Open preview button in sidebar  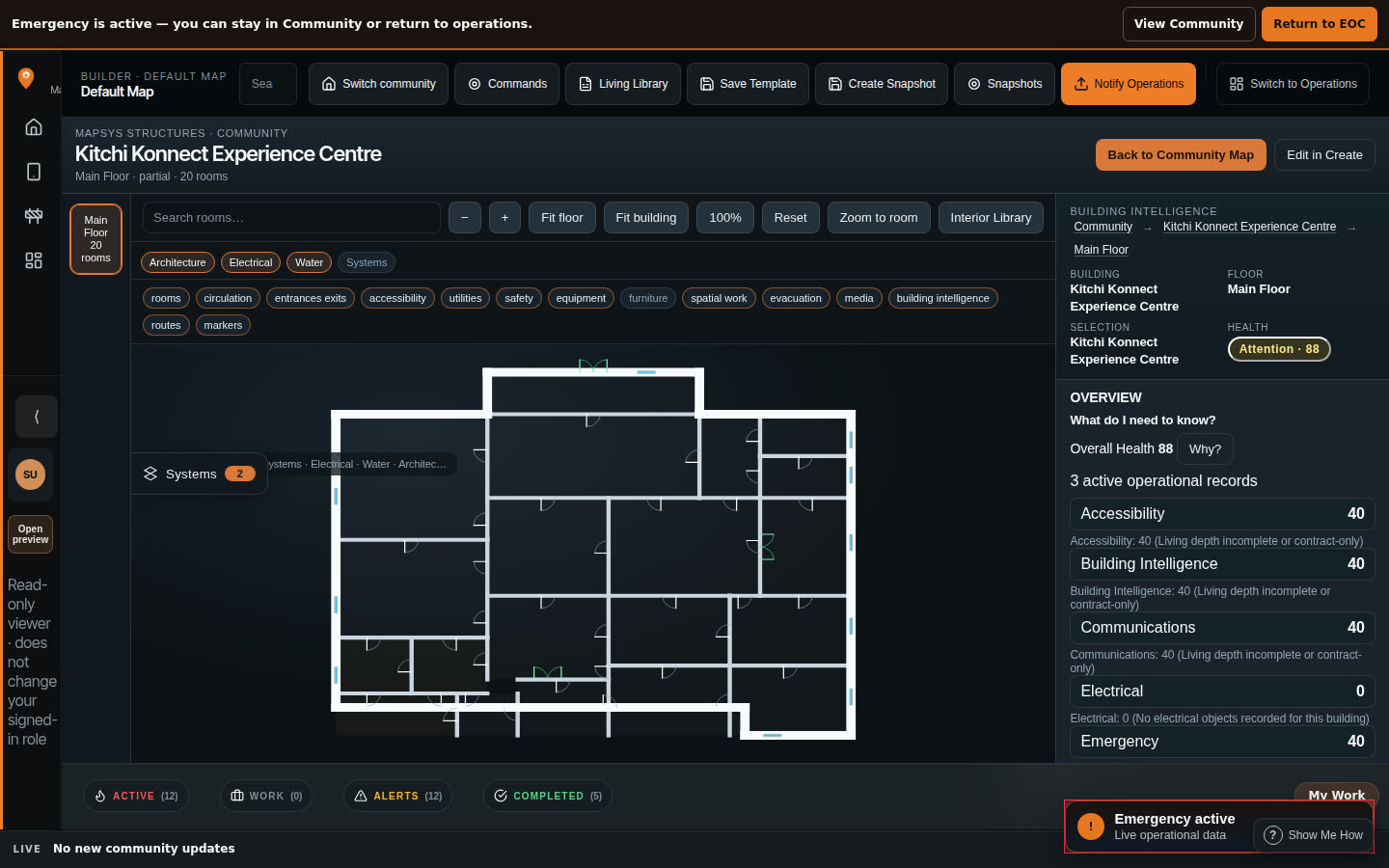point(30,534)
